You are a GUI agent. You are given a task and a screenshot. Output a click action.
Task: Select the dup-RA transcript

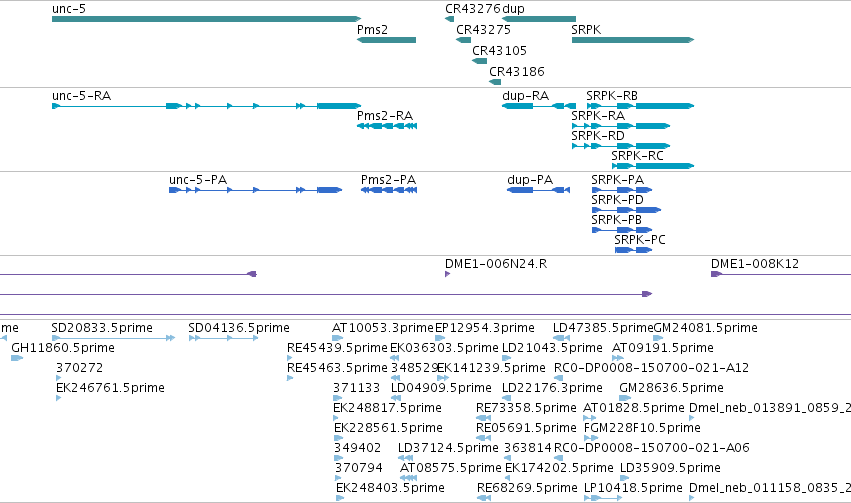coord(539,106)
